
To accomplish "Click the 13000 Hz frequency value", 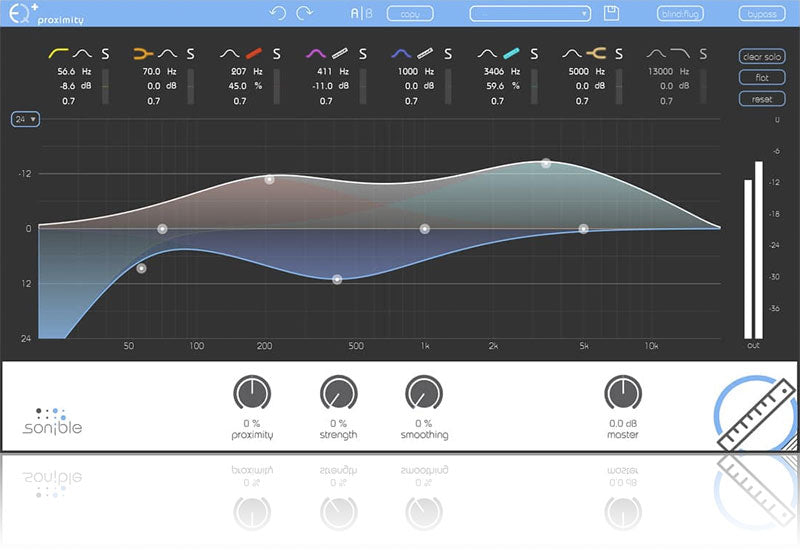I will pos(661,71).
